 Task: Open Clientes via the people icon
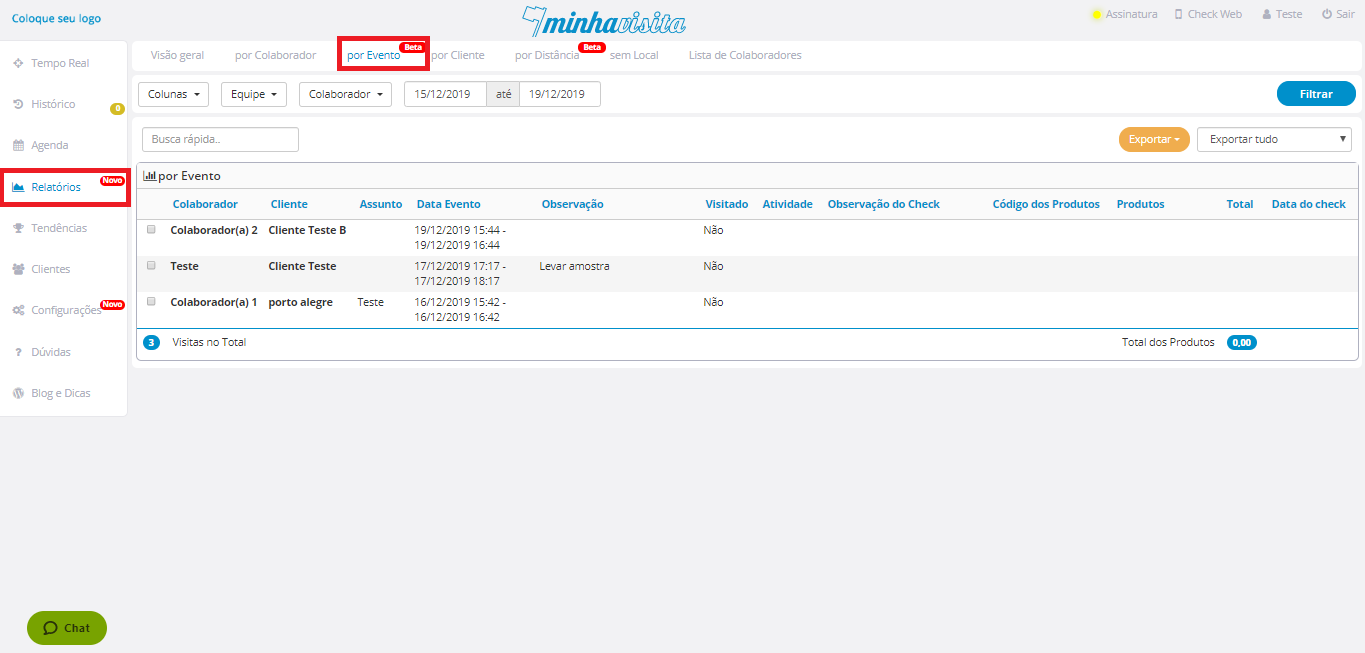pos(18,269)
